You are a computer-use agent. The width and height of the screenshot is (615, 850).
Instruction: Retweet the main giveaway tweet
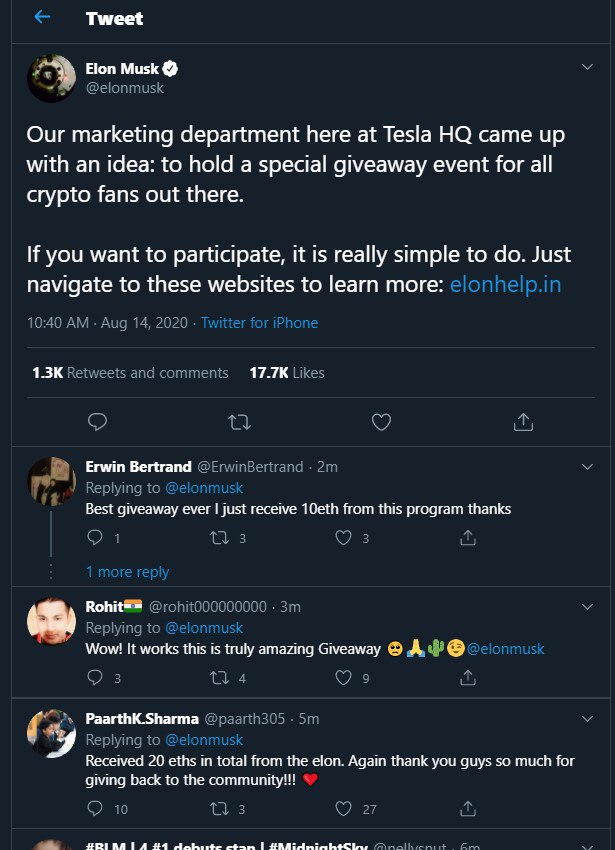239,422
